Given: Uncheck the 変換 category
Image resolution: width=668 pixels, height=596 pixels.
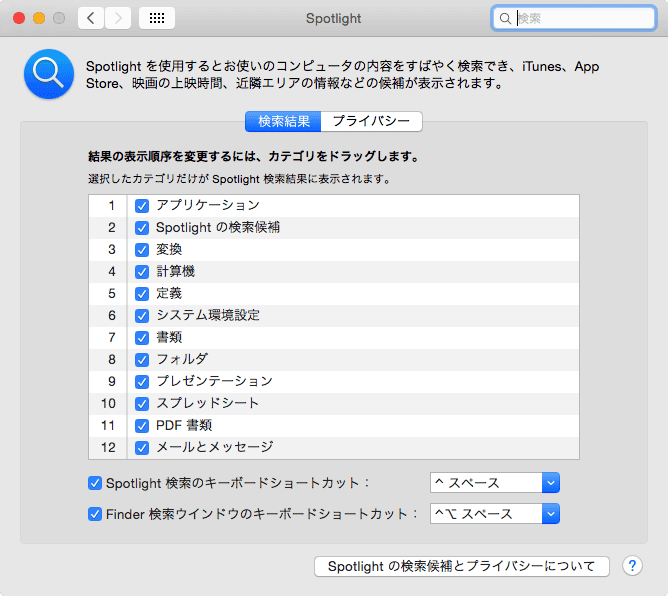Looking at the screenshot, I should (142, 250).
